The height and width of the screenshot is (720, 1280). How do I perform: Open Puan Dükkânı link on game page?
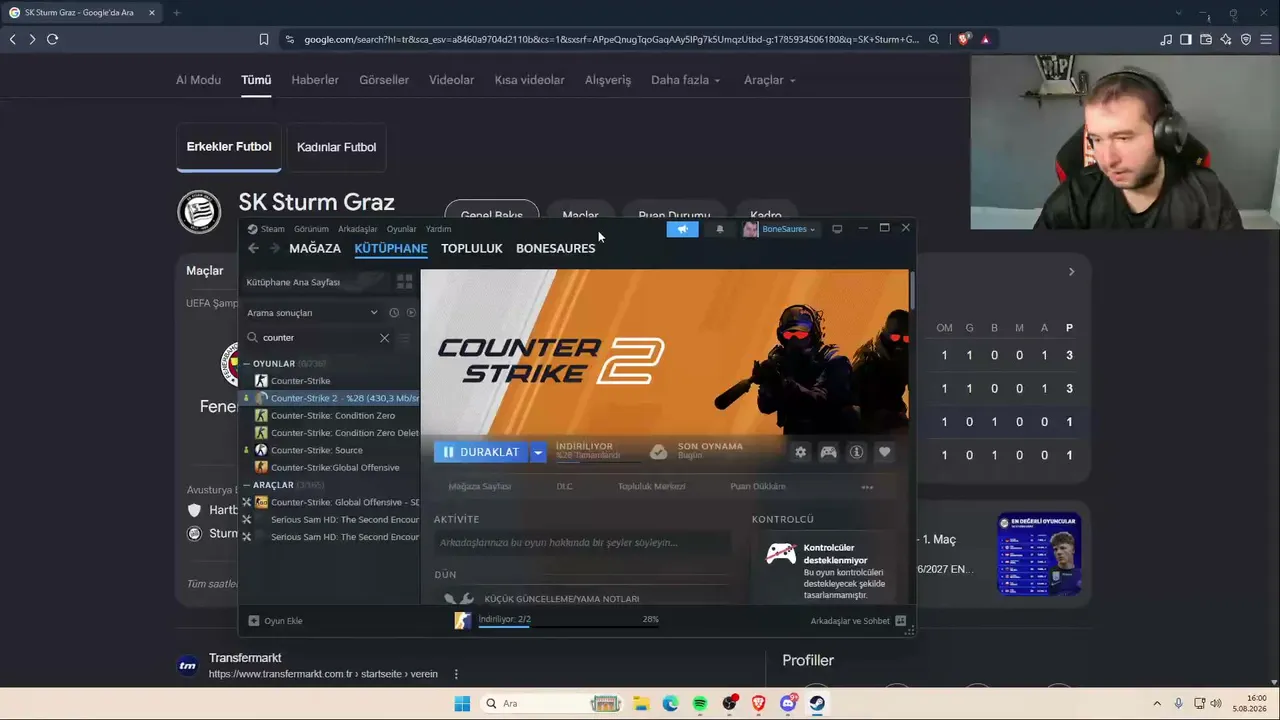click(x=758, y=487)
